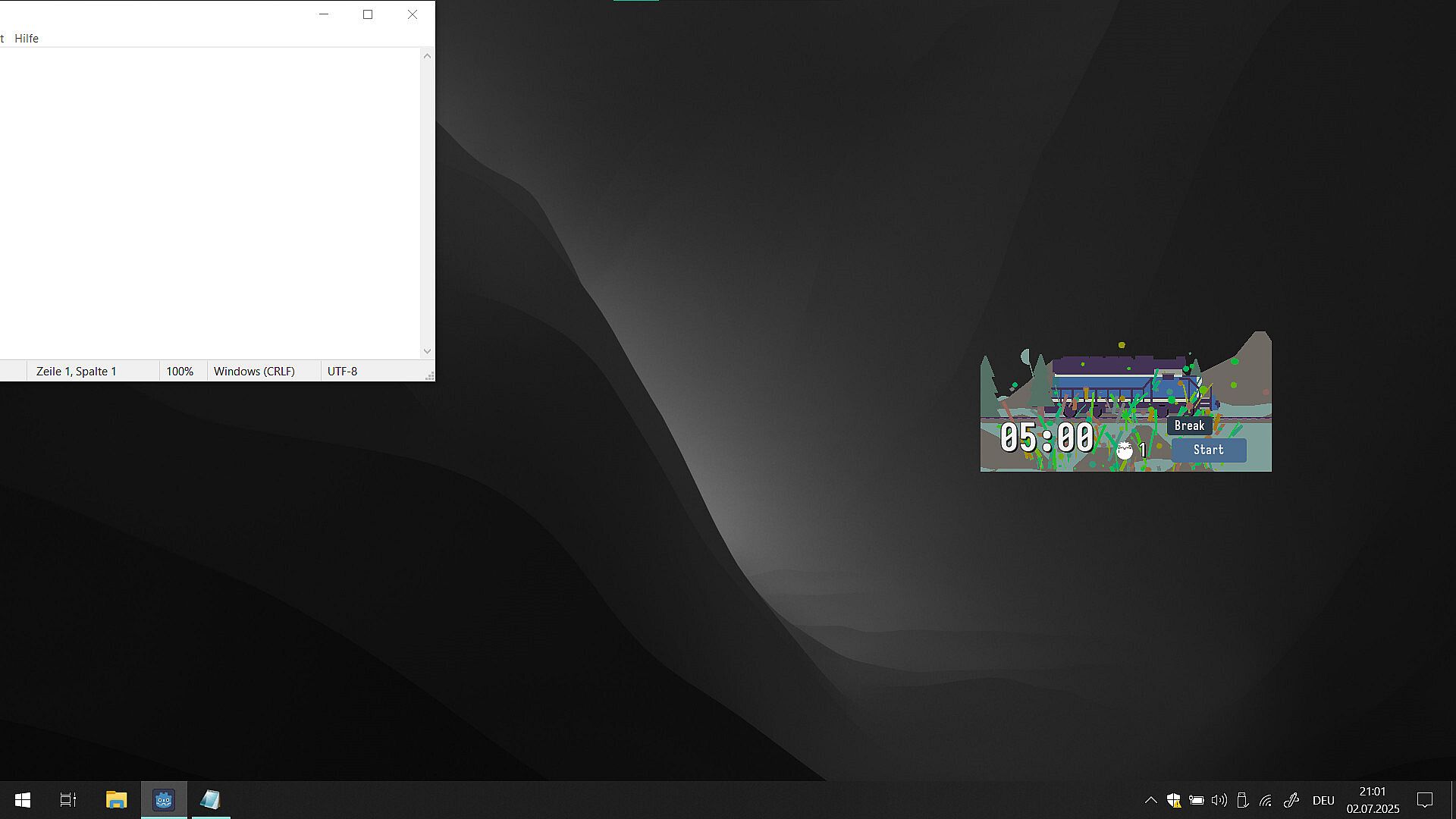The height and width of the screenshot is (819, 1456).
Task: Expand hidden system tray icons
Action: pyautogui.click(x=1150, y=800)
